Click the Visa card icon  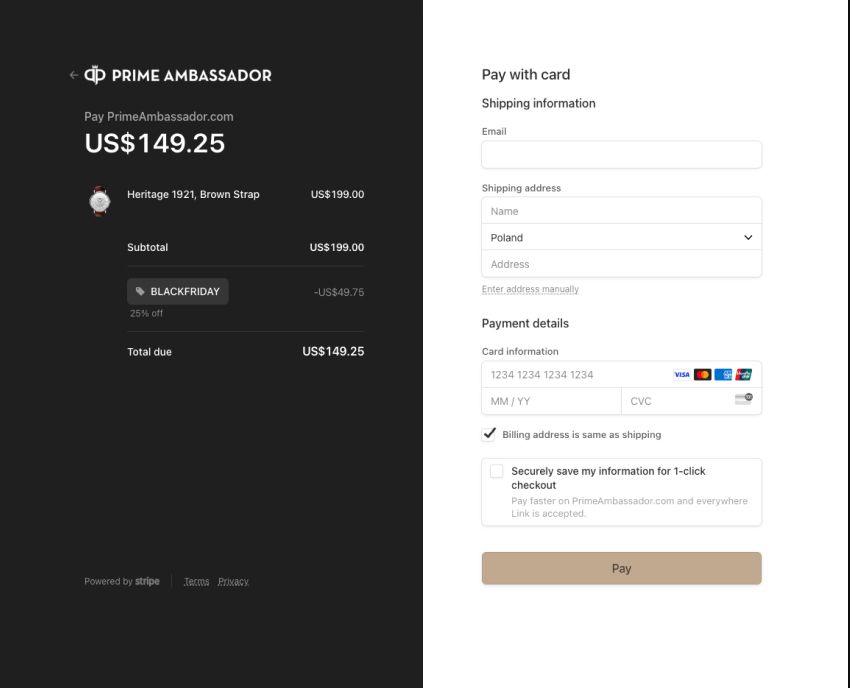[682, 375]
